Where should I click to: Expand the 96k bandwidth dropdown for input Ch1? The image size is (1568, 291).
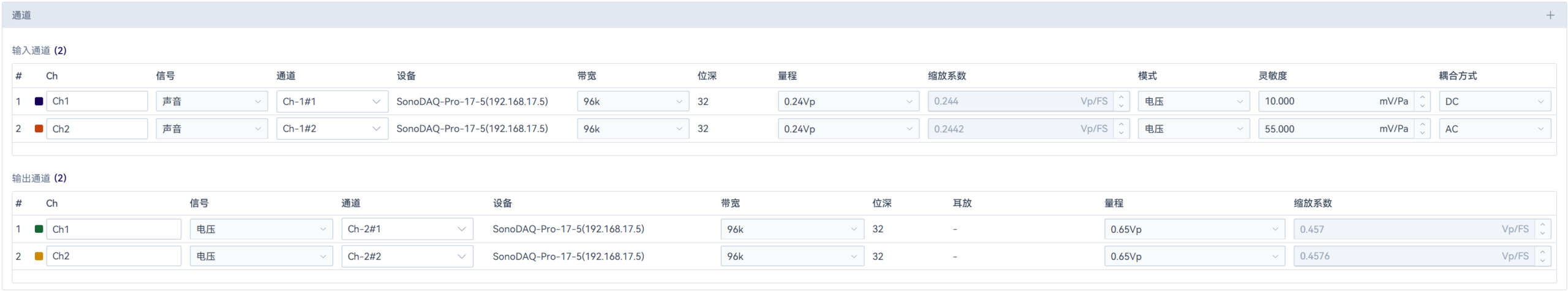(x=633, y=102)
